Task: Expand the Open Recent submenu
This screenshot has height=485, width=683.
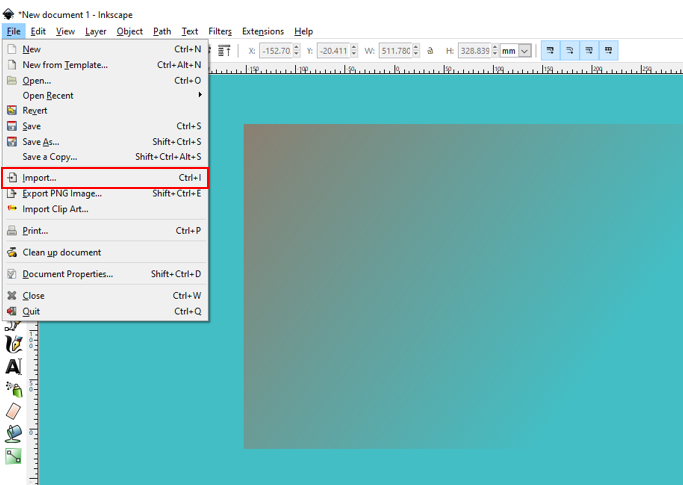Action: [x=200, y=95]
